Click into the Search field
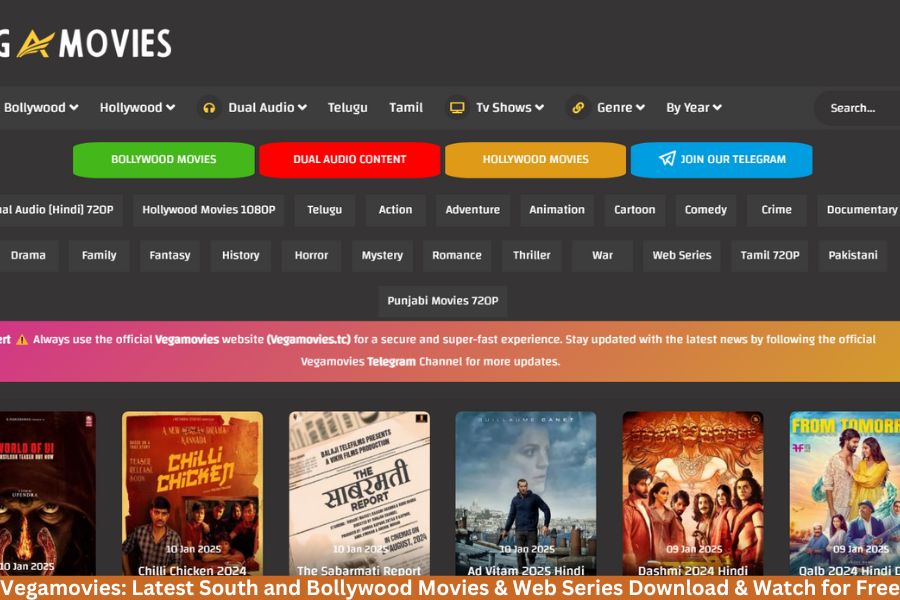The image size is (900, 600). point(857,108)
